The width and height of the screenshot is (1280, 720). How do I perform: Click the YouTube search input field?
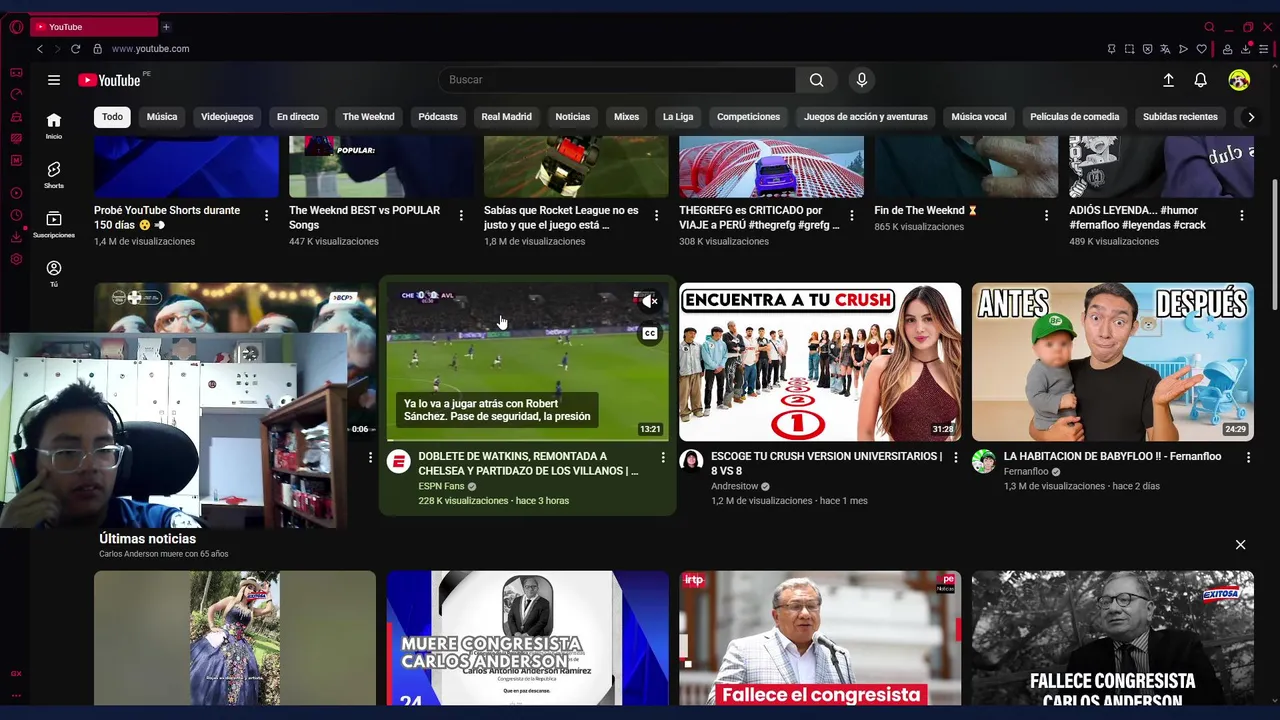(x=617, y=80)
